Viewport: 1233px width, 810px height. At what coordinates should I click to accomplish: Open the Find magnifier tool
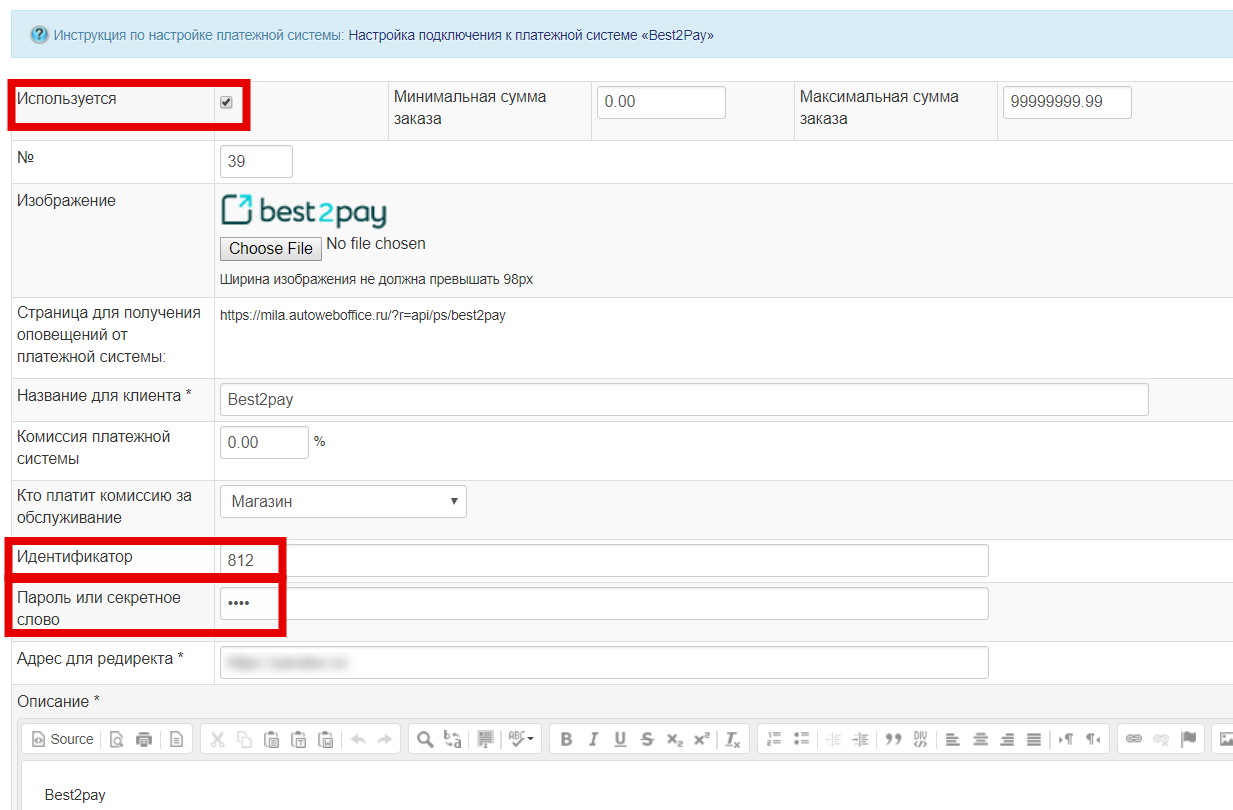[x=425, y=739]
